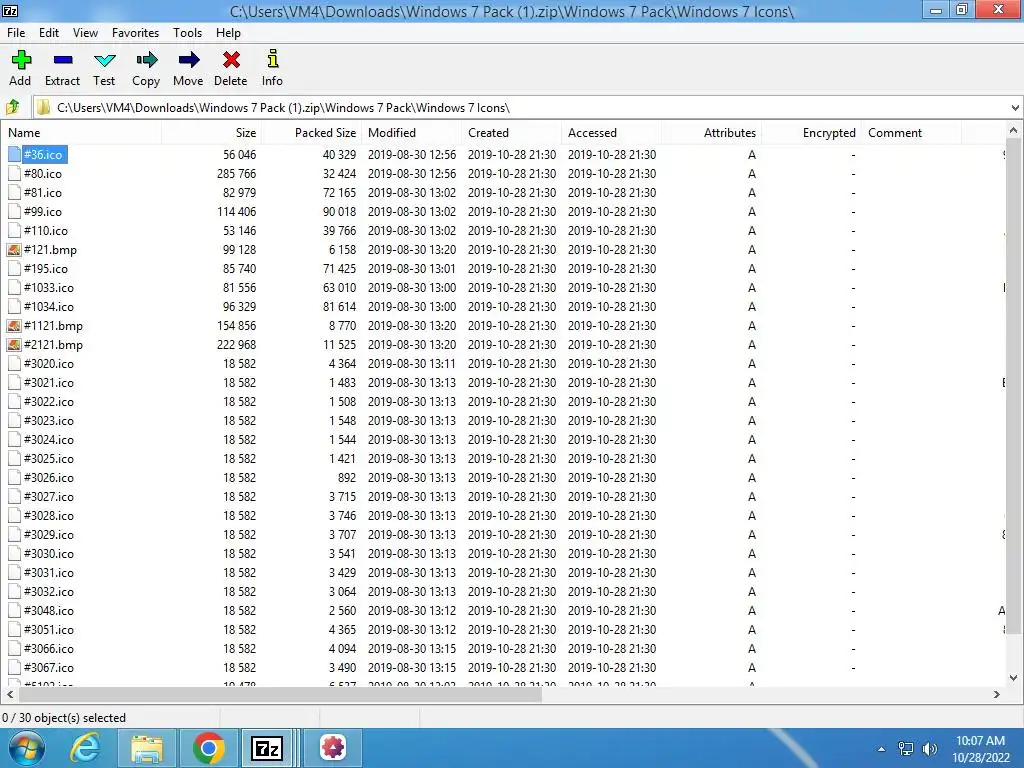Sort by the Created column header
Screen dimensions: 1024x768
click(x=511, y=133)
